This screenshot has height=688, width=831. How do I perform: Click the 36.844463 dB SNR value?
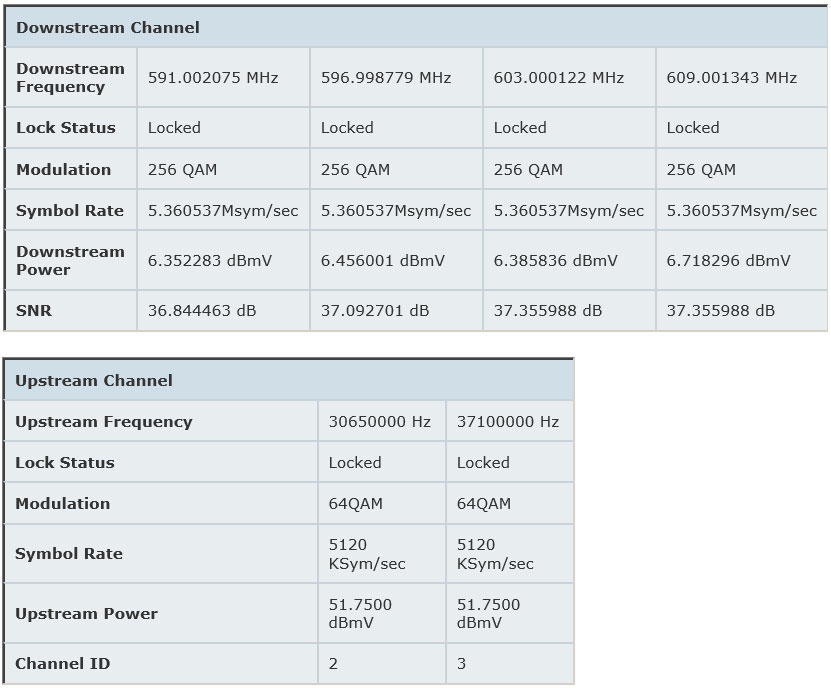tap(202, 311)
